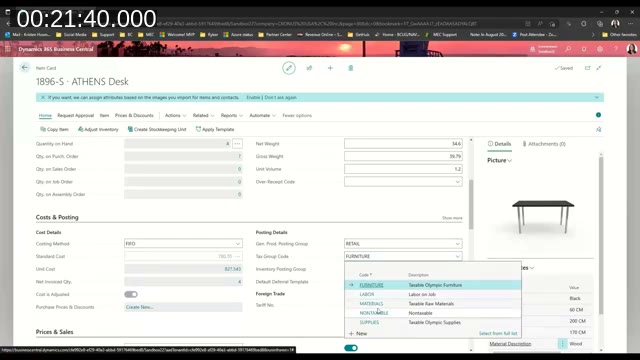Toggle the Tax Group Code dropdown arrow
This screenshot has height=360, width=640.
coord(457,256)
